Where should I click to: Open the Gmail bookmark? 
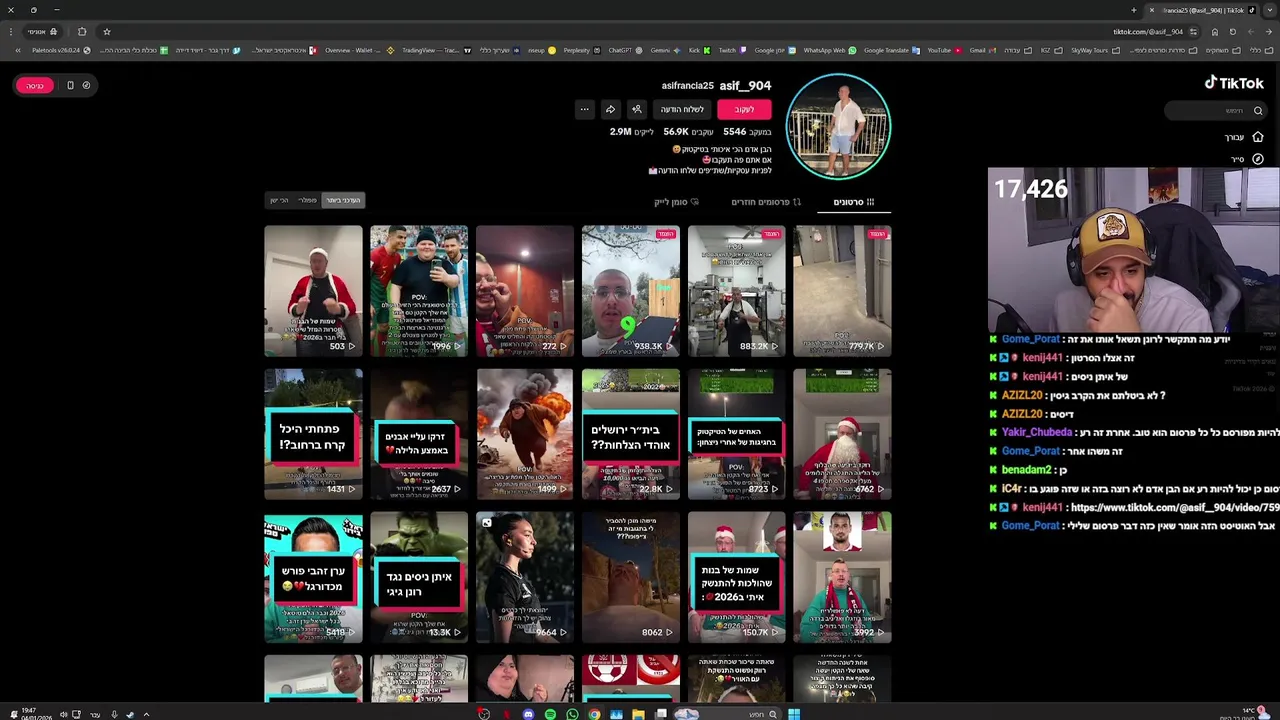pos(981,50)
